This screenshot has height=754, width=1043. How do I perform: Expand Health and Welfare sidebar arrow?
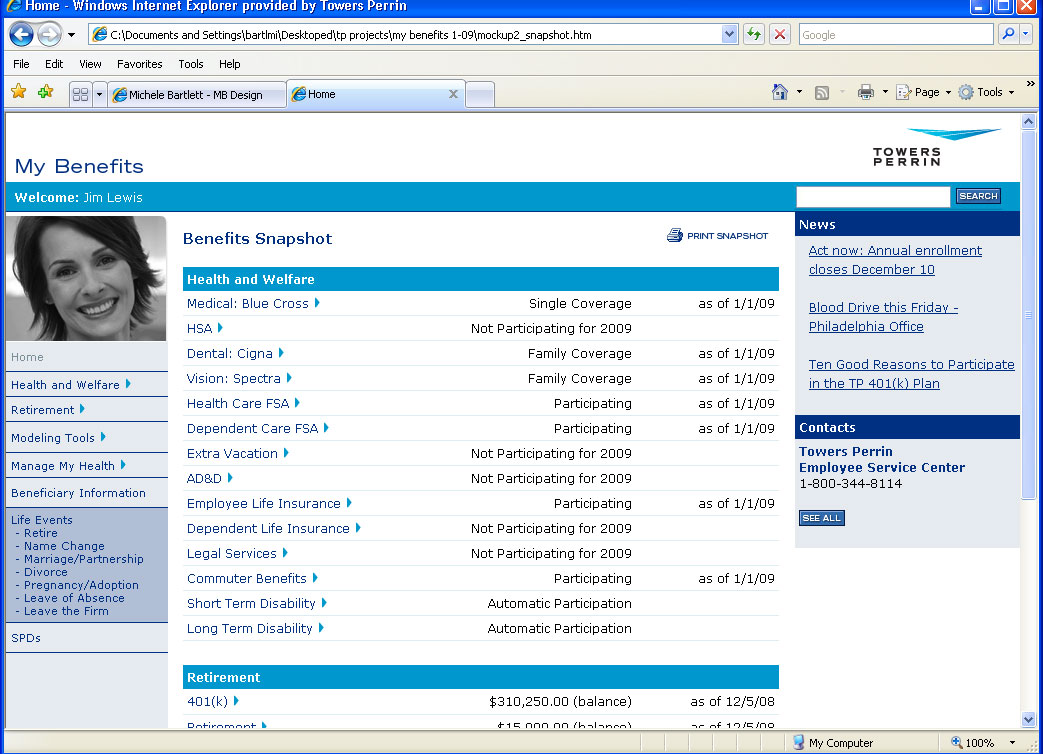pyautogui.click(x=128, y=384)
